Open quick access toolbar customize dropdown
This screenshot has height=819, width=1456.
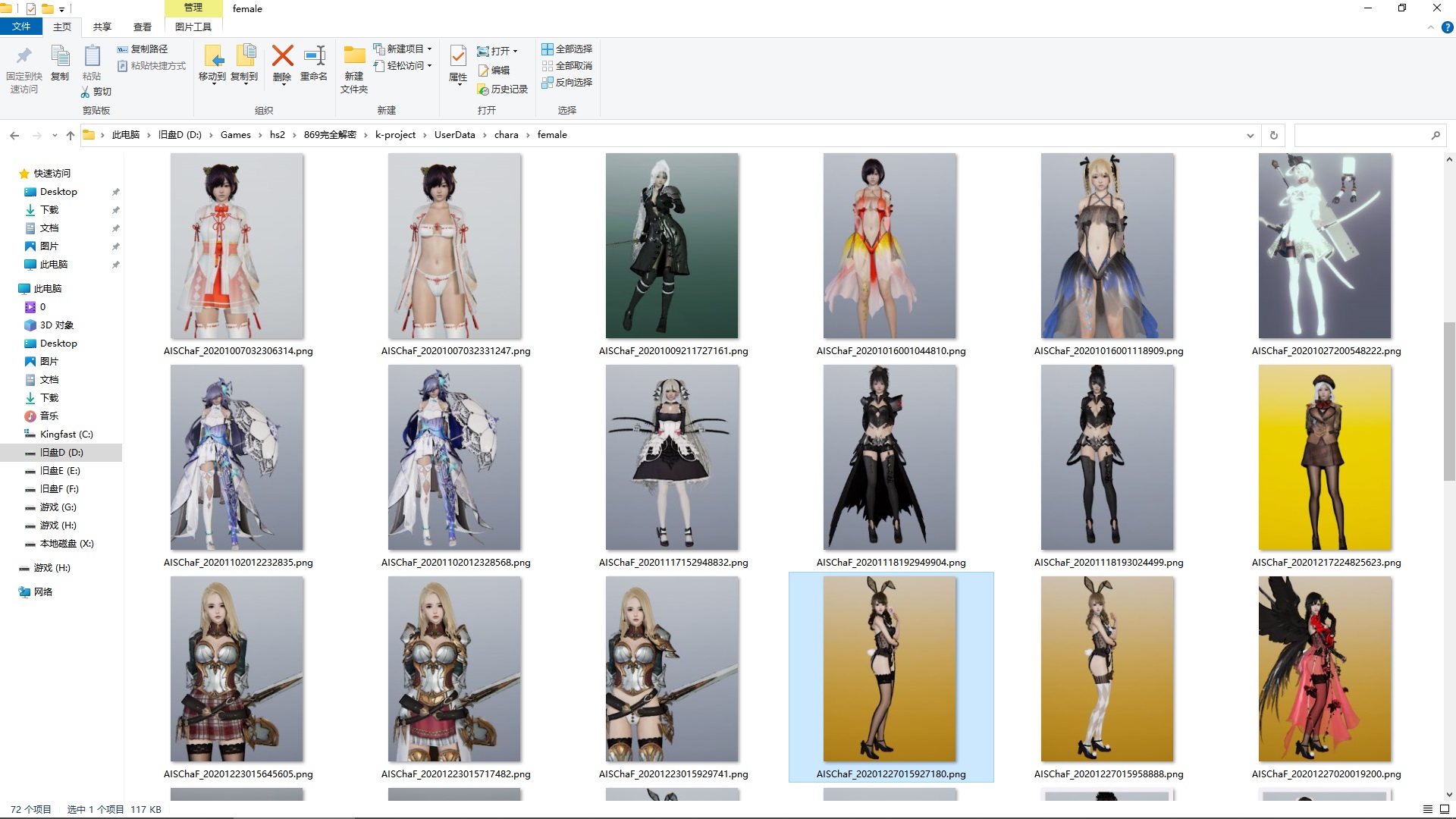pos(62,9)
